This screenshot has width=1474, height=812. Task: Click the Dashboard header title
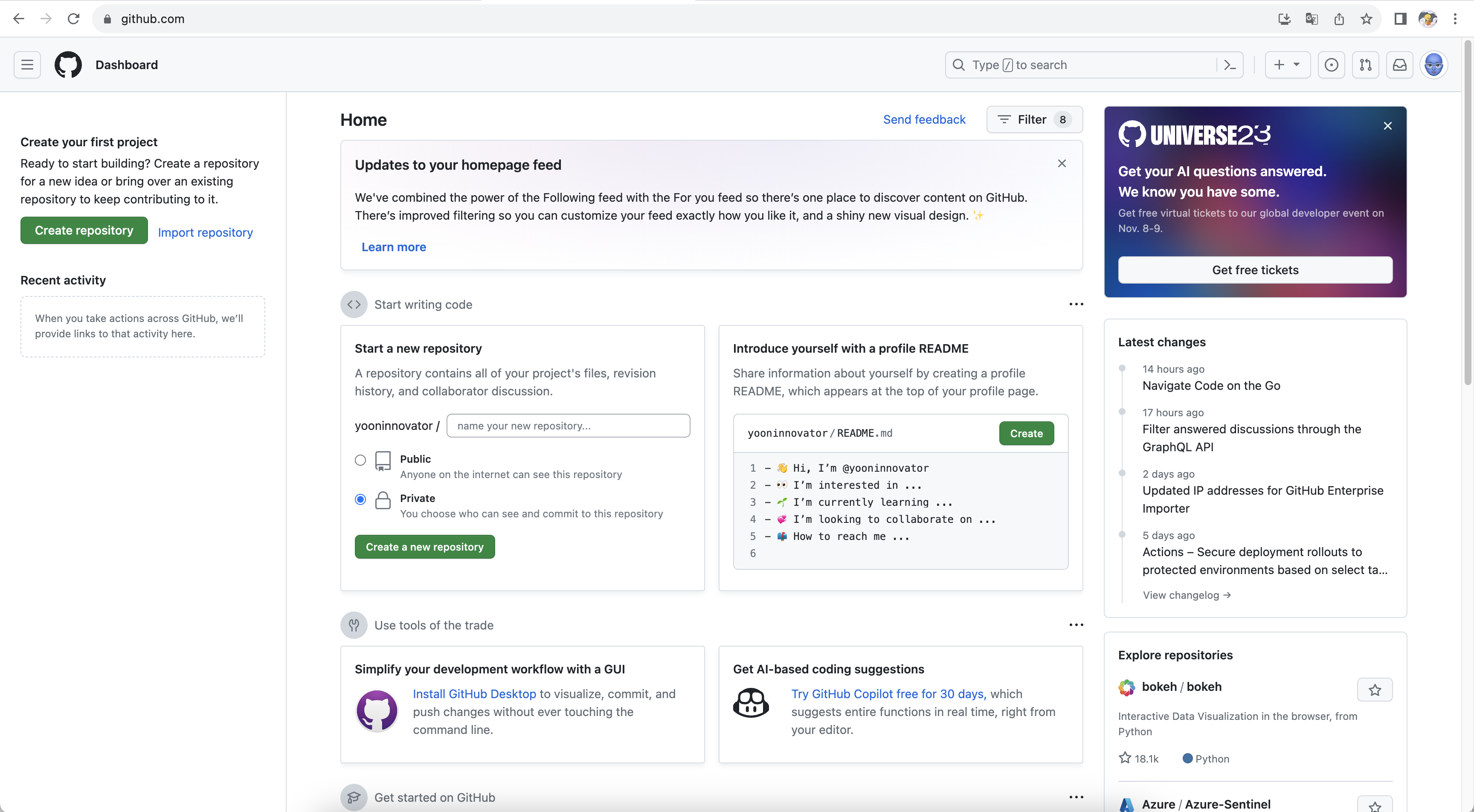(x=126, y=65)
